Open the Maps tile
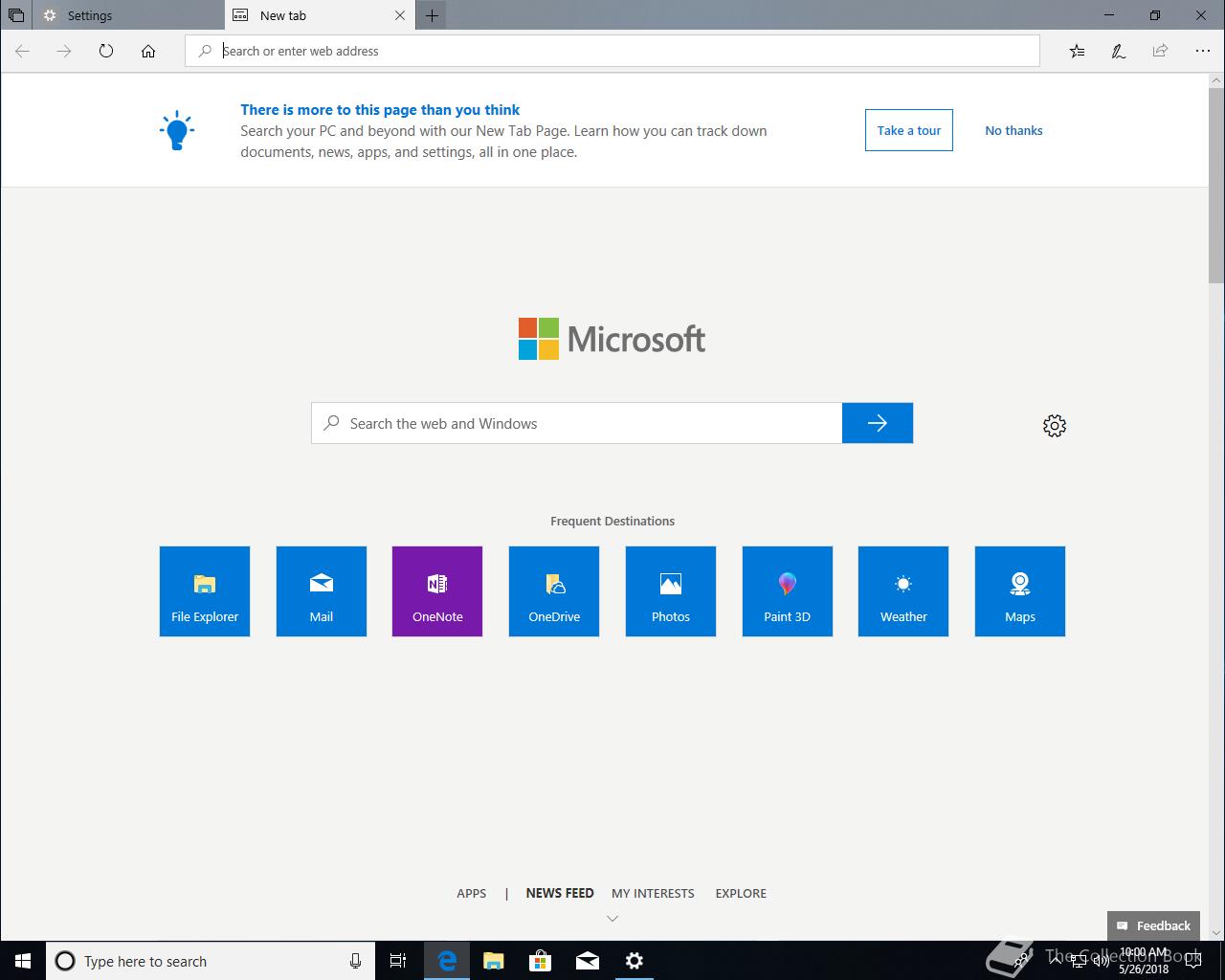Screen dimensions: 1225x980 coord(1020,591)
